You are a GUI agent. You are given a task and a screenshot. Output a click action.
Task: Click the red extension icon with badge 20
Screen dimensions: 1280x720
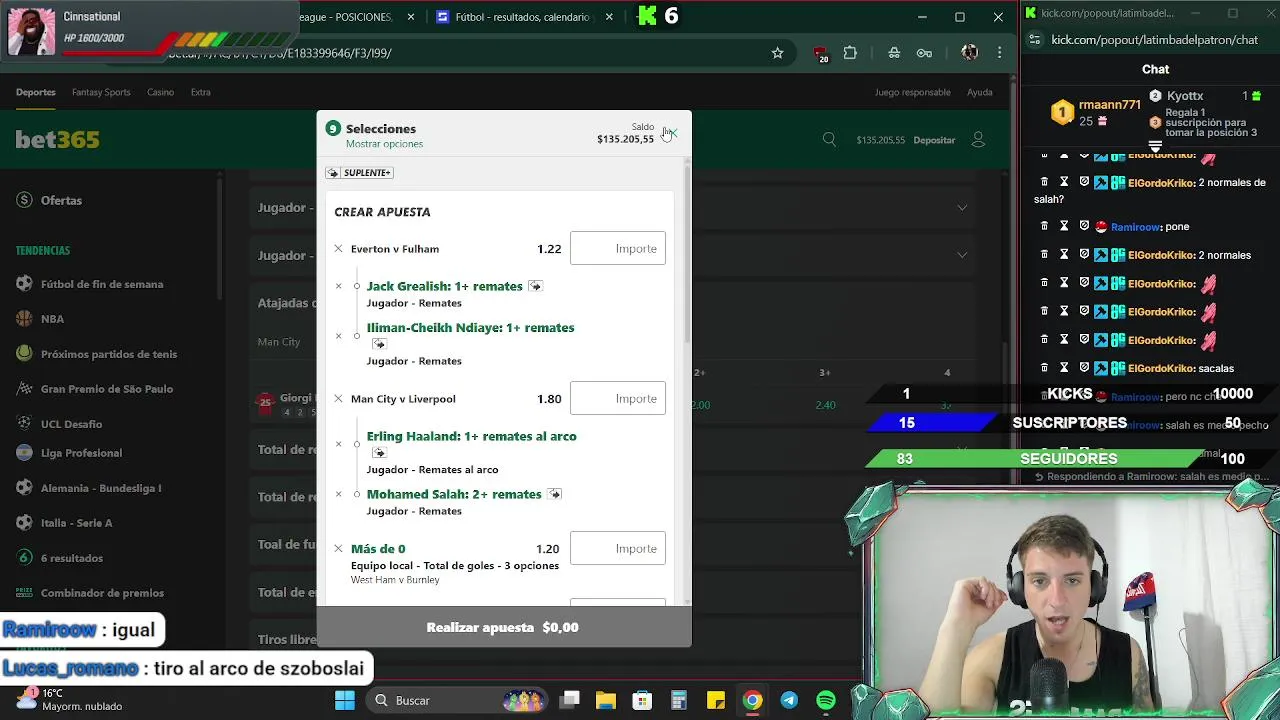(821, 54)
